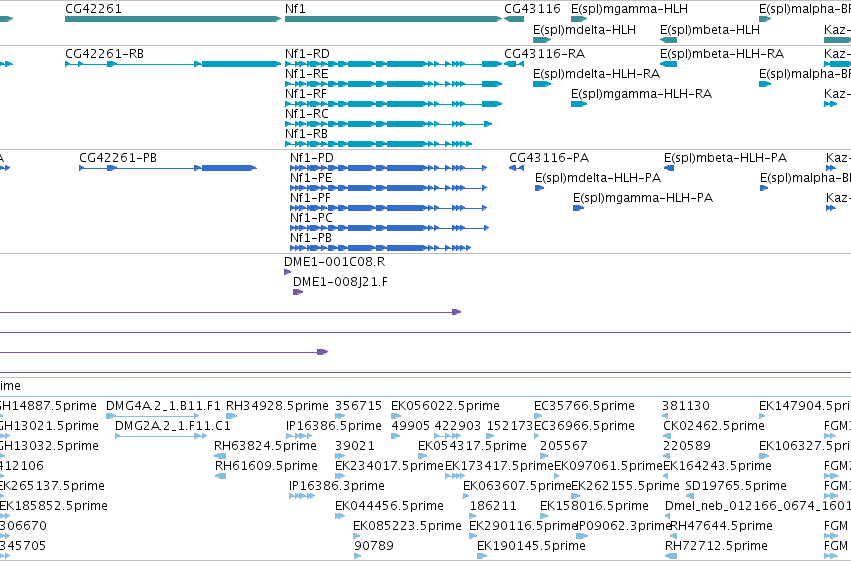Click the EK234017.5prime EST label
Image resolution: width=851 pixels, height=561 pixels.
click(x=389, y=466)
